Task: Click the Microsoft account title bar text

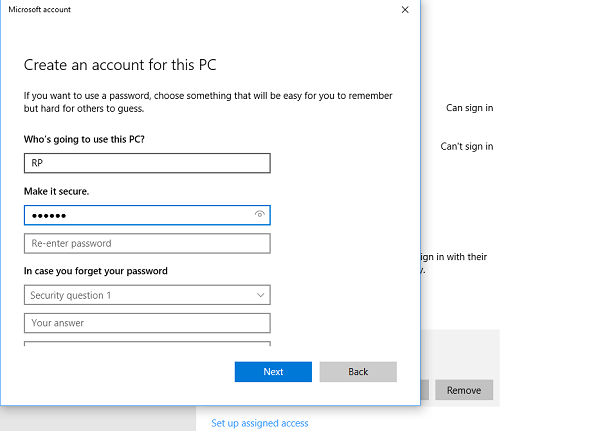Action: [x=39, y=10]
